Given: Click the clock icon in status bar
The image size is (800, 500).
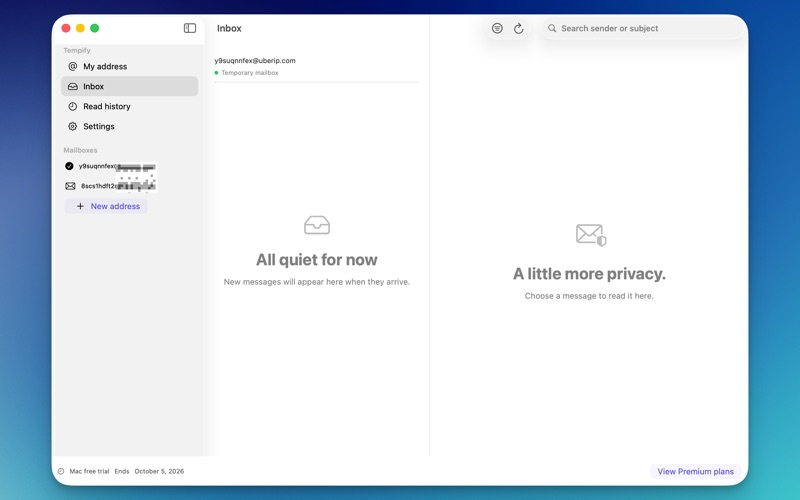Looking at the screenshot, I should [x=61, y=471].
